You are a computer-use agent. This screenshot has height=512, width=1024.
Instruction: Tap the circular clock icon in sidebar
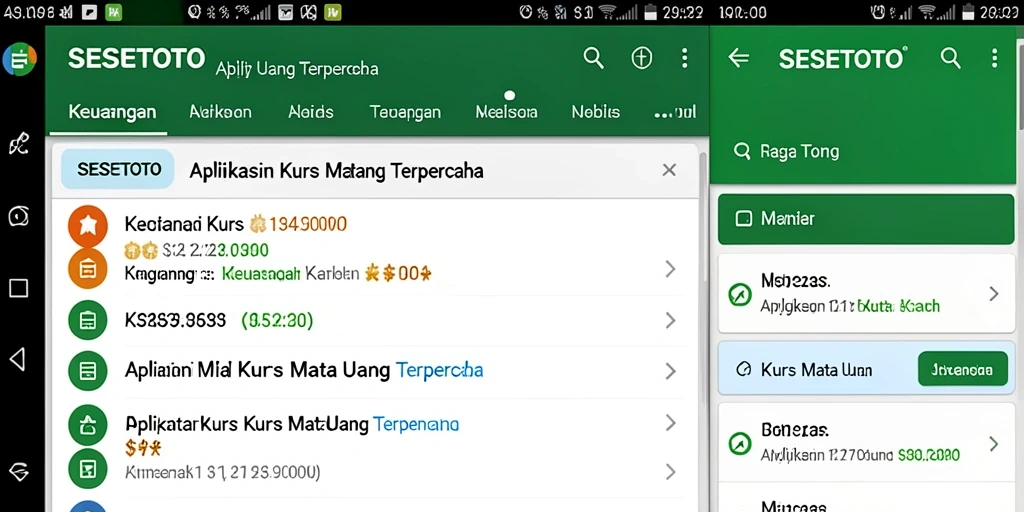[x=18, y=216]
